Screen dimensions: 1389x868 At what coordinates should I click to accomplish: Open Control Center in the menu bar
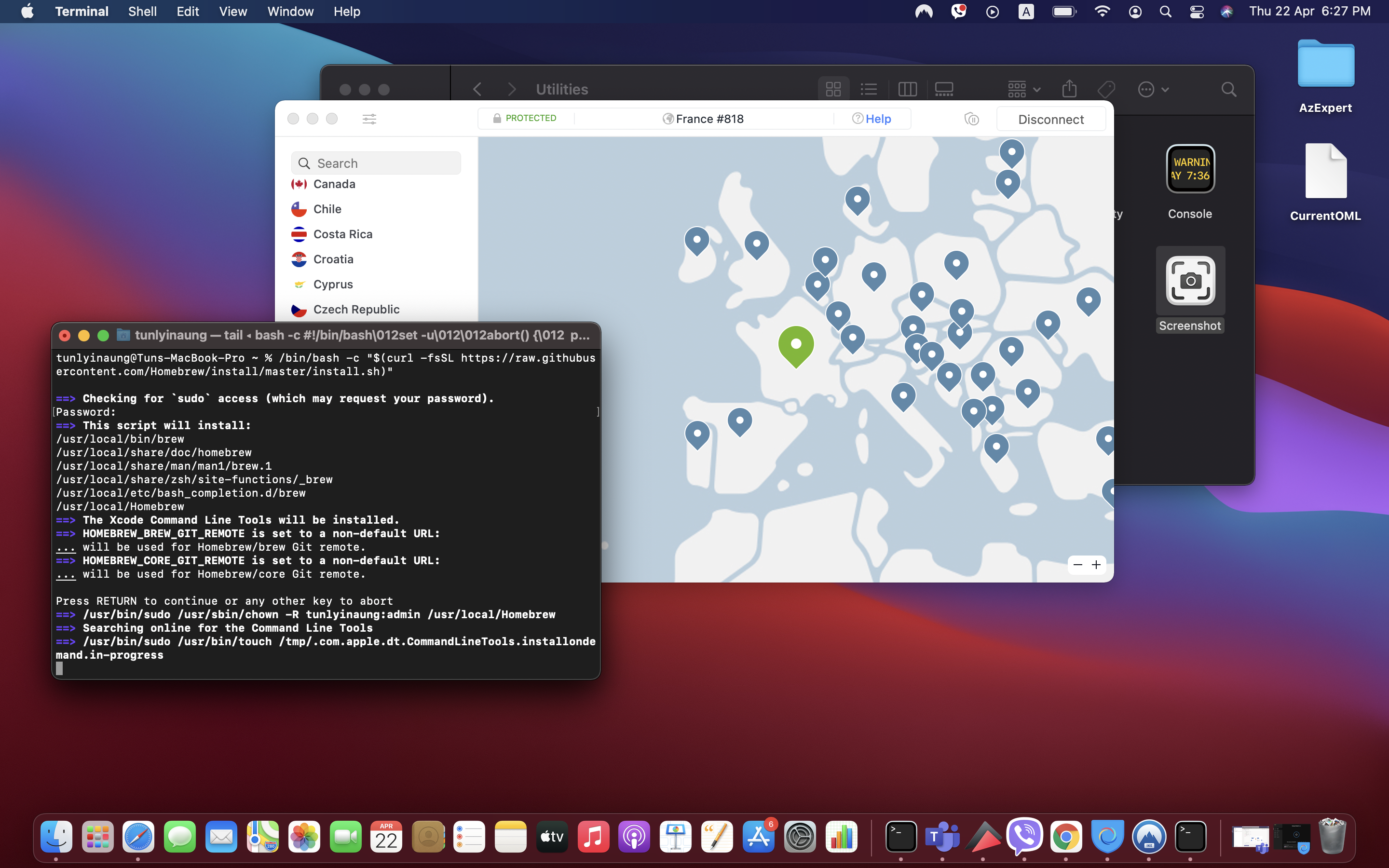point(1196,12)
